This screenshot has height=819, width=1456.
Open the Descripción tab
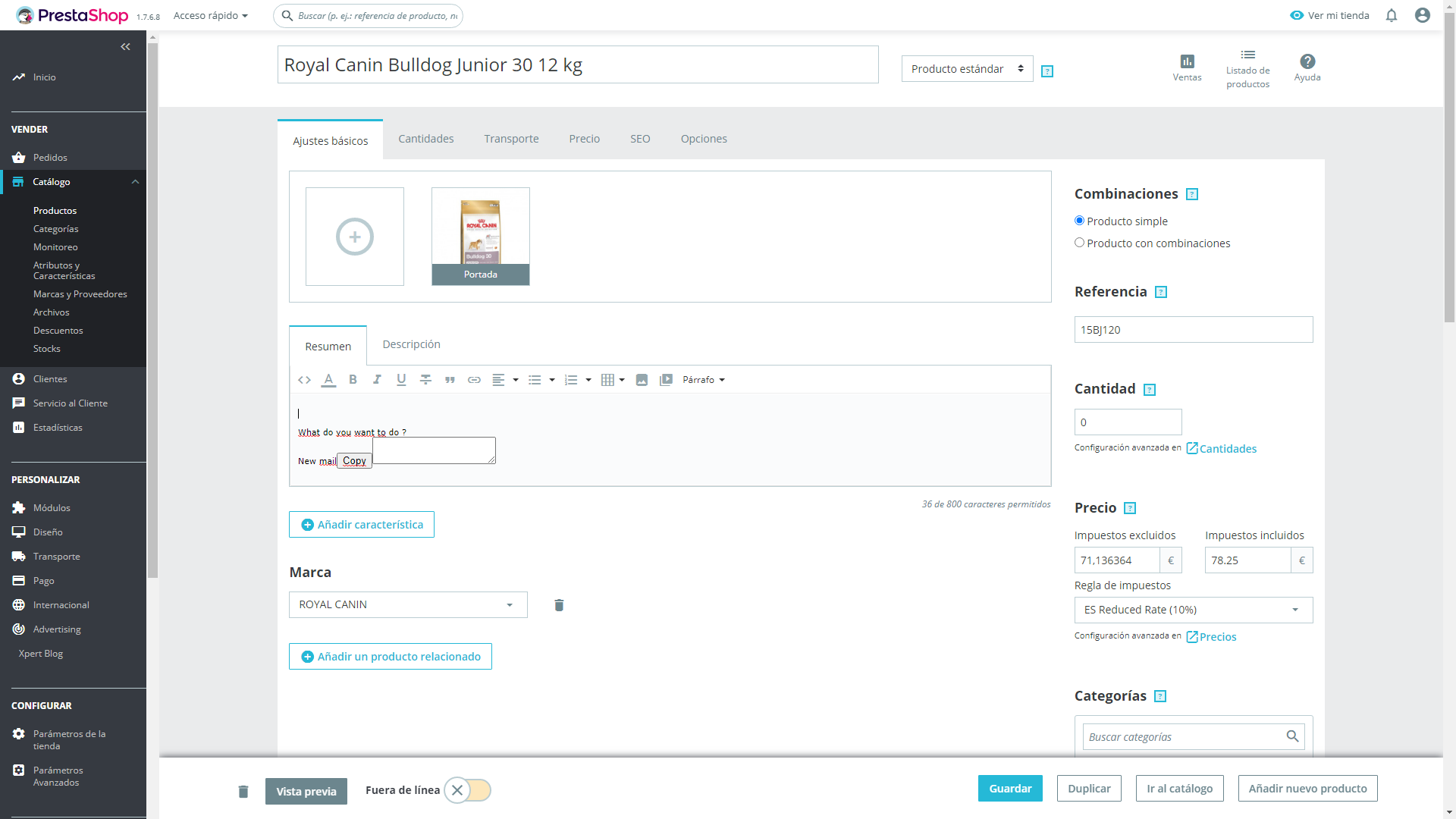pos(411,344)
